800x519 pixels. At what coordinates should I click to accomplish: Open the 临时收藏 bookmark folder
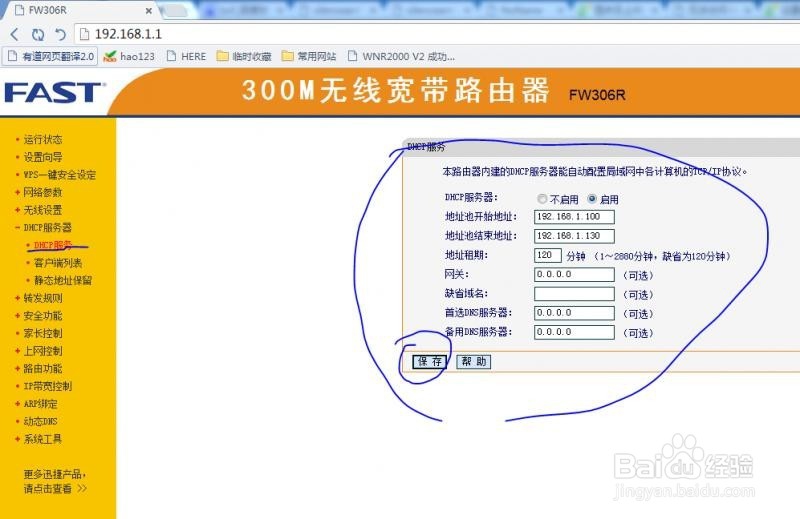(x=244, y=56)
